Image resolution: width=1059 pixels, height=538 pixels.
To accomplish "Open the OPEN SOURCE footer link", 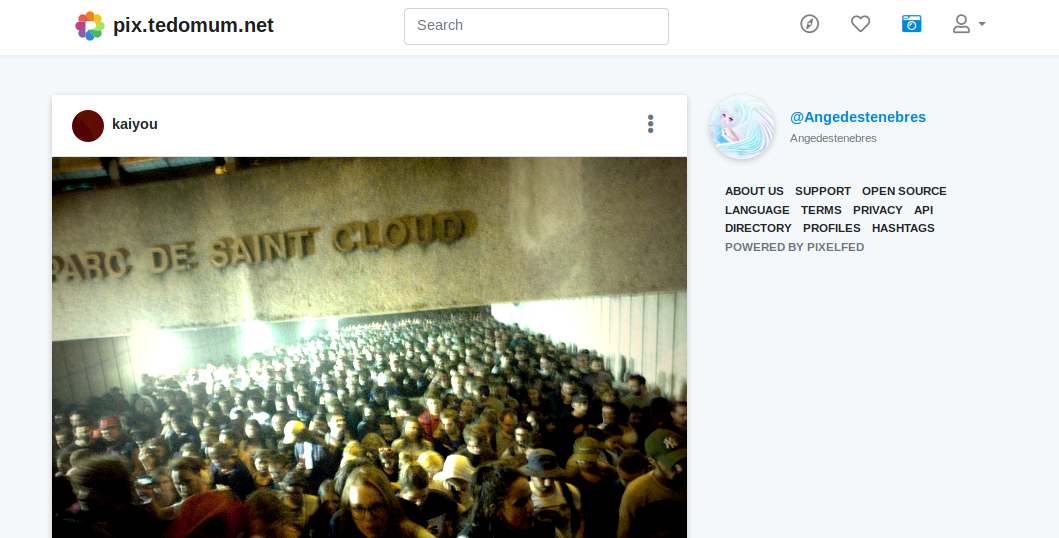I will [904, 191].
